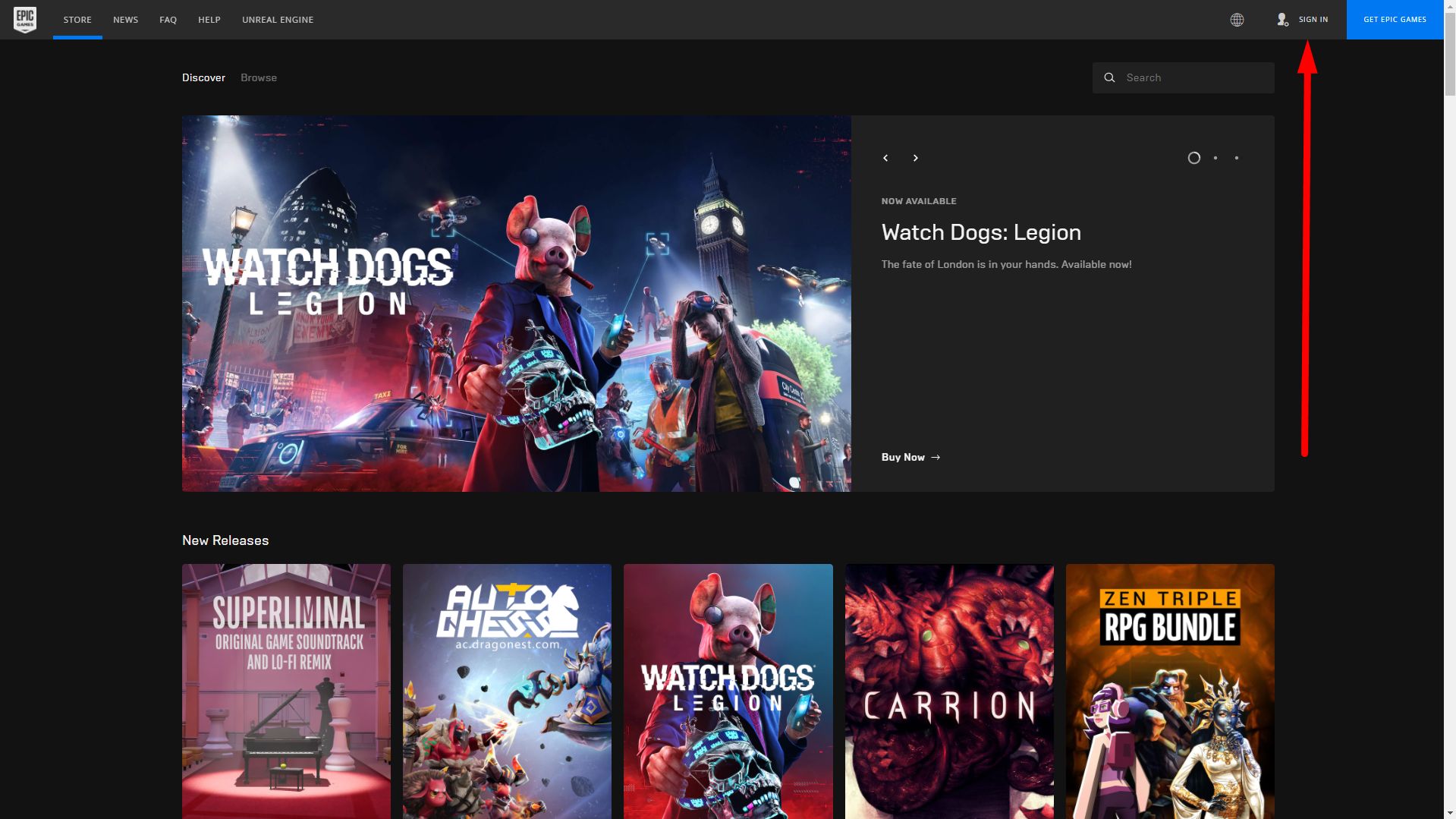1456x819 pixels.
Task: Select the second carousel indicator dot
Action: [x=1215, y=158]
